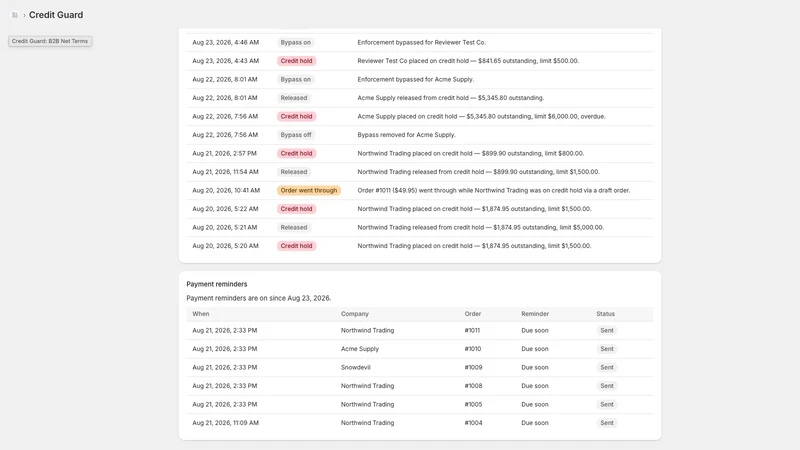Click Snowdevil company in reminders table

coord(356,368)
